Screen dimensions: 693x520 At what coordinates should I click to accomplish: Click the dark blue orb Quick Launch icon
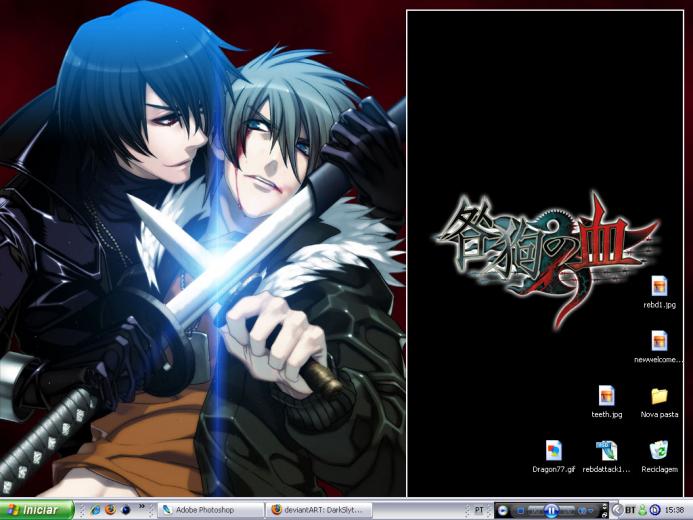[126, 510]
